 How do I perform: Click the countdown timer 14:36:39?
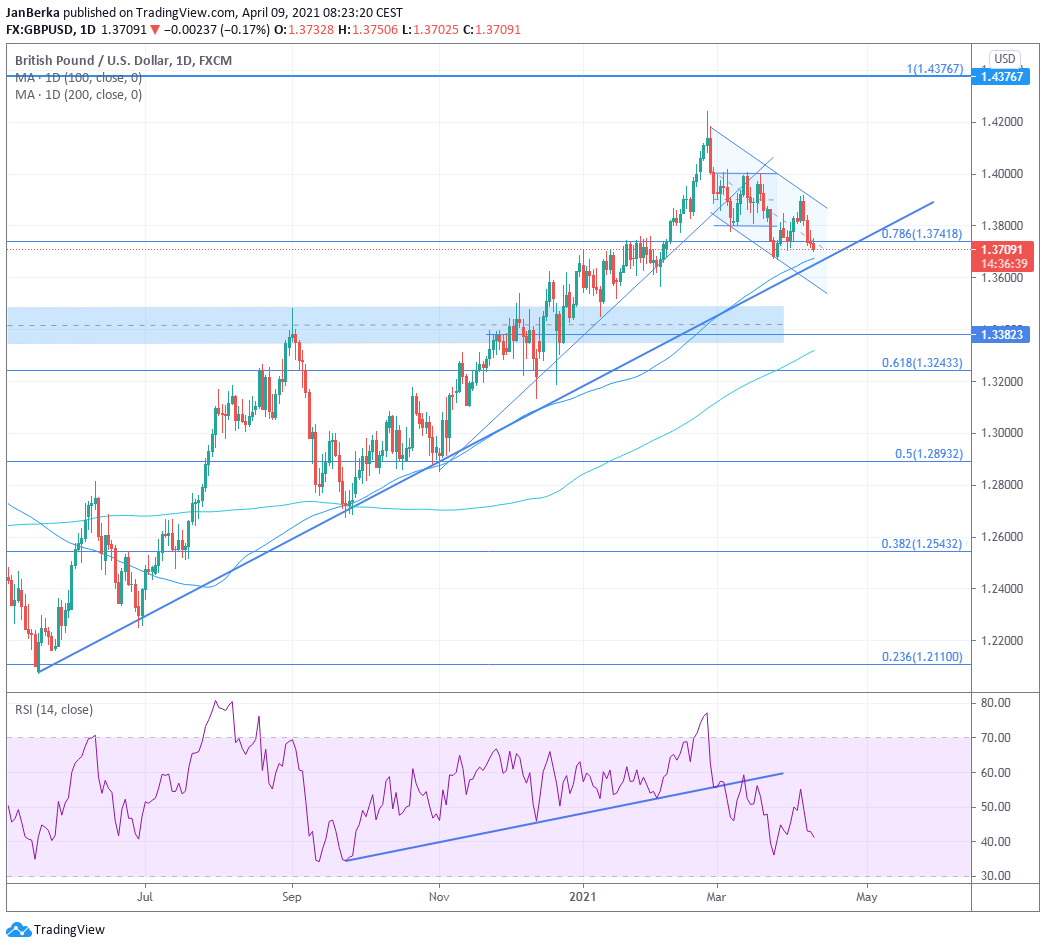1003,264
